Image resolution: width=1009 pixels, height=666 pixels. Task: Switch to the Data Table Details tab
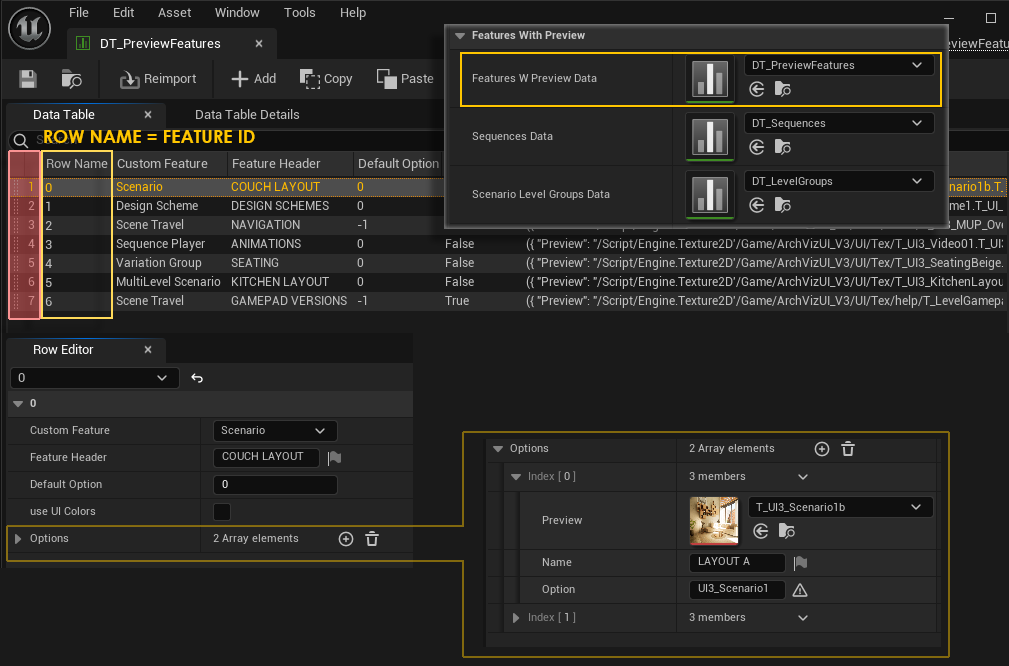coord(247,115)
